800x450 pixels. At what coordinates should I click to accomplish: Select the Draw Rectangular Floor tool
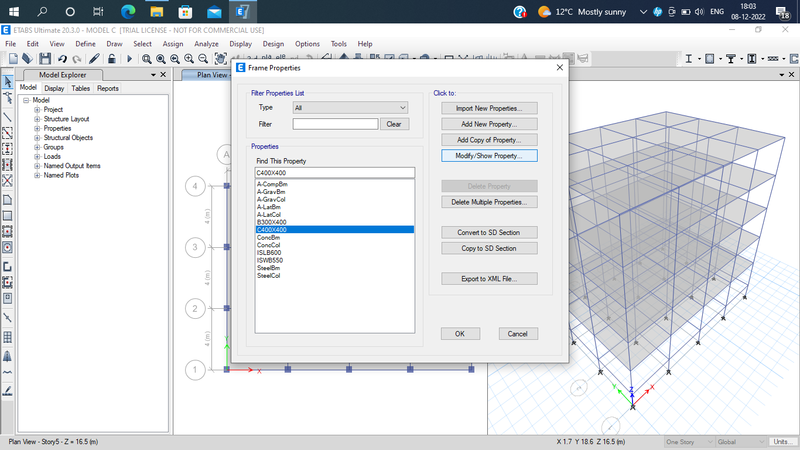(x=8, y=216)
